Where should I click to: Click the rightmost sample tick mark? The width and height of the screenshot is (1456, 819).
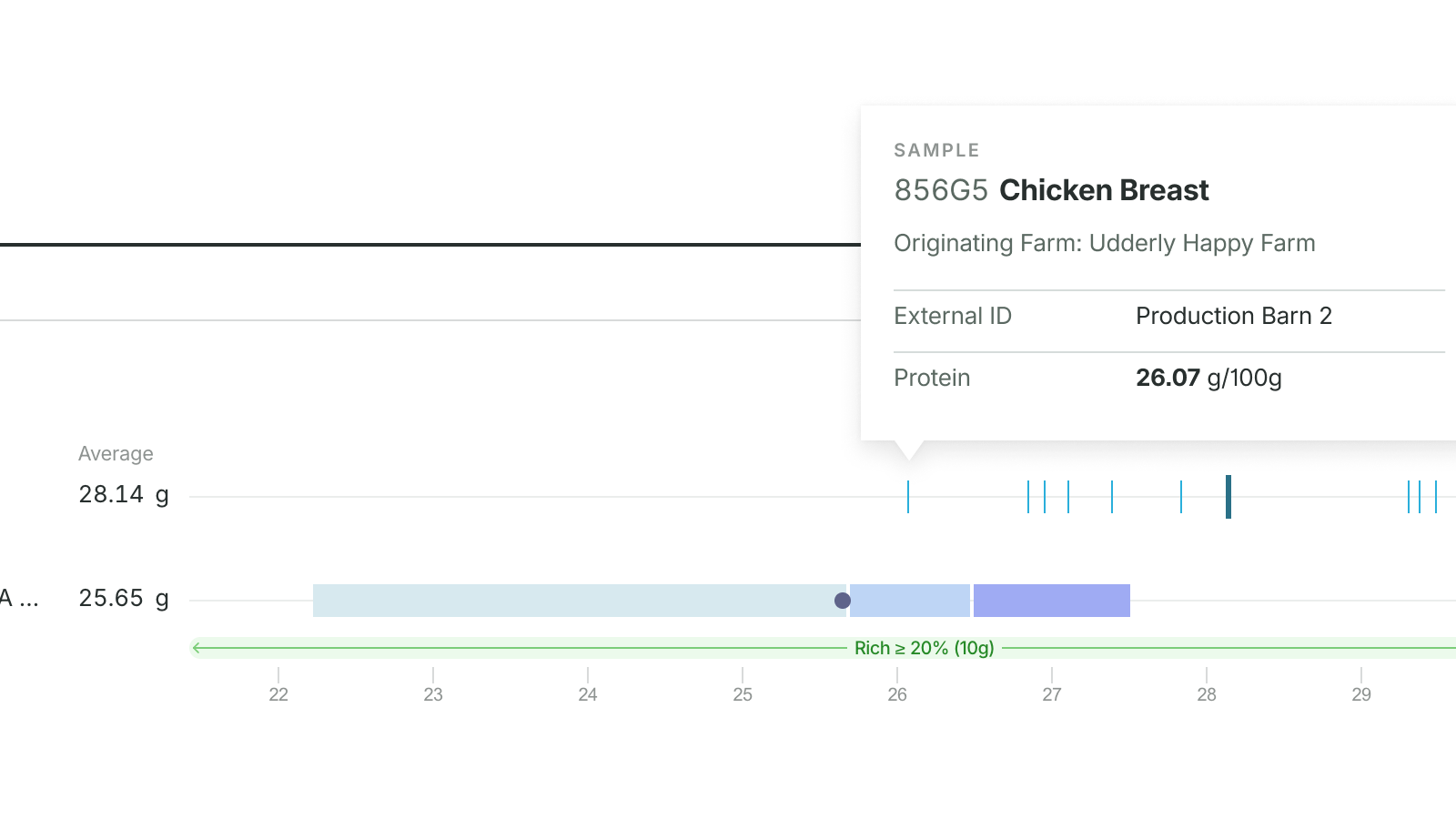coord(1436,497)
